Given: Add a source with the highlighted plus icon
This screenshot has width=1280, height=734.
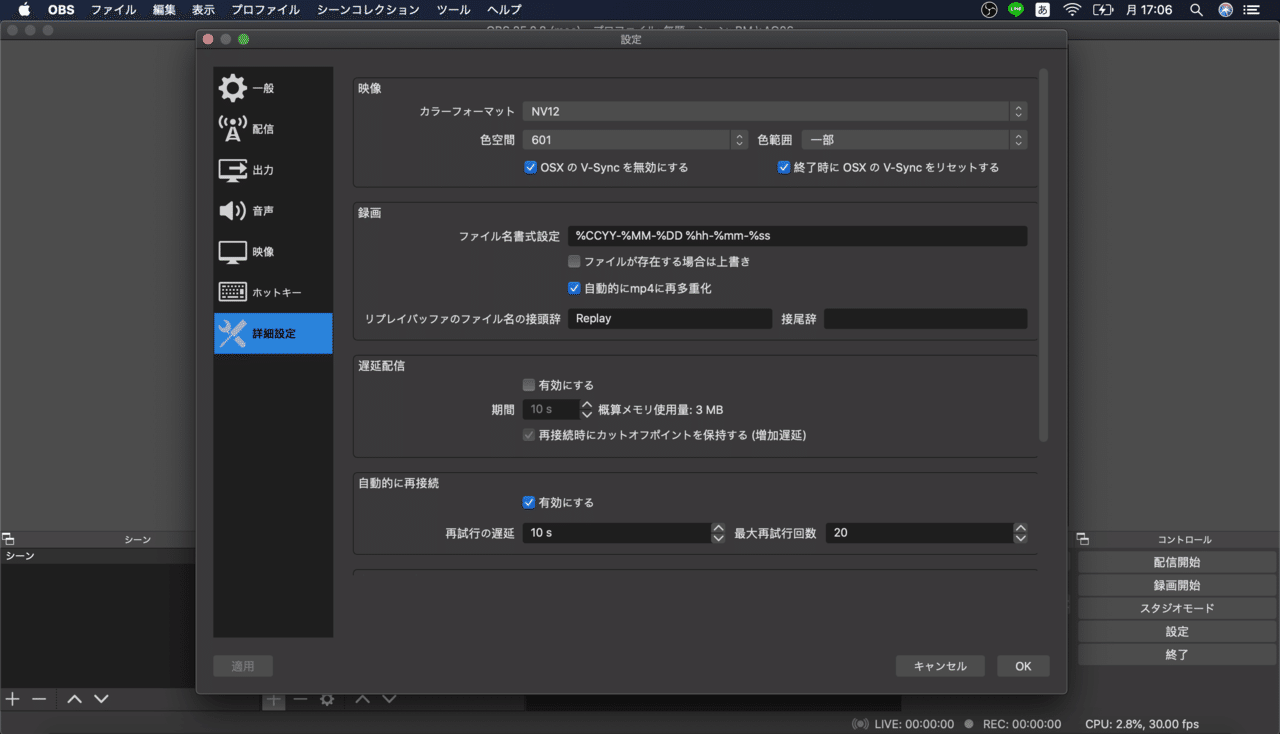Looking at the screenshot, I should pos(273,700).
